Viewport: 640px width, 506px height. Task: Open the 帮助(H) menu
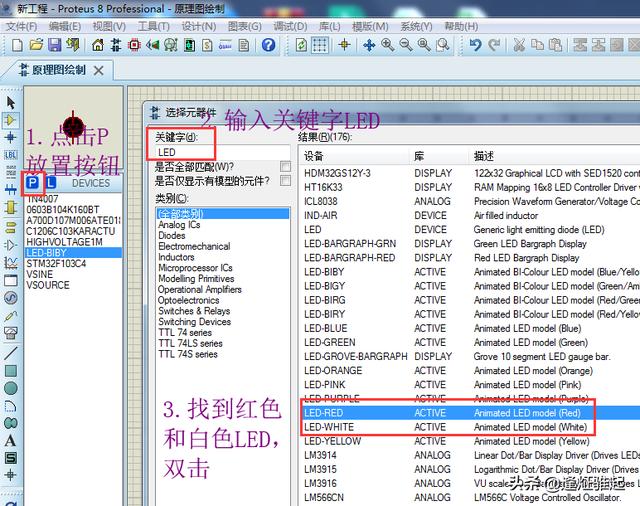[461, 27]
